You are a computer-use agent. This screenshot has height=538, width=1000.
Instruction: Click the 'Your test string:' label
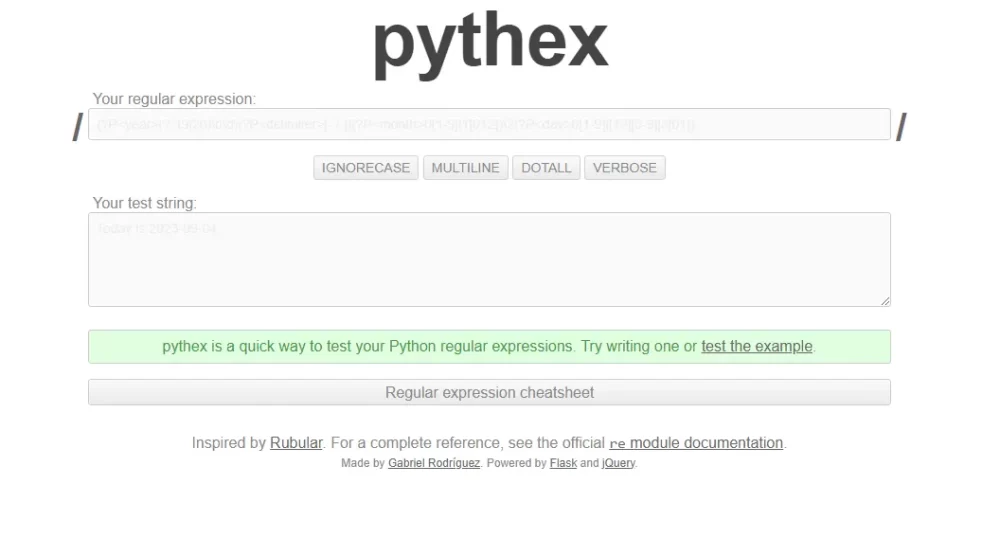145,203
